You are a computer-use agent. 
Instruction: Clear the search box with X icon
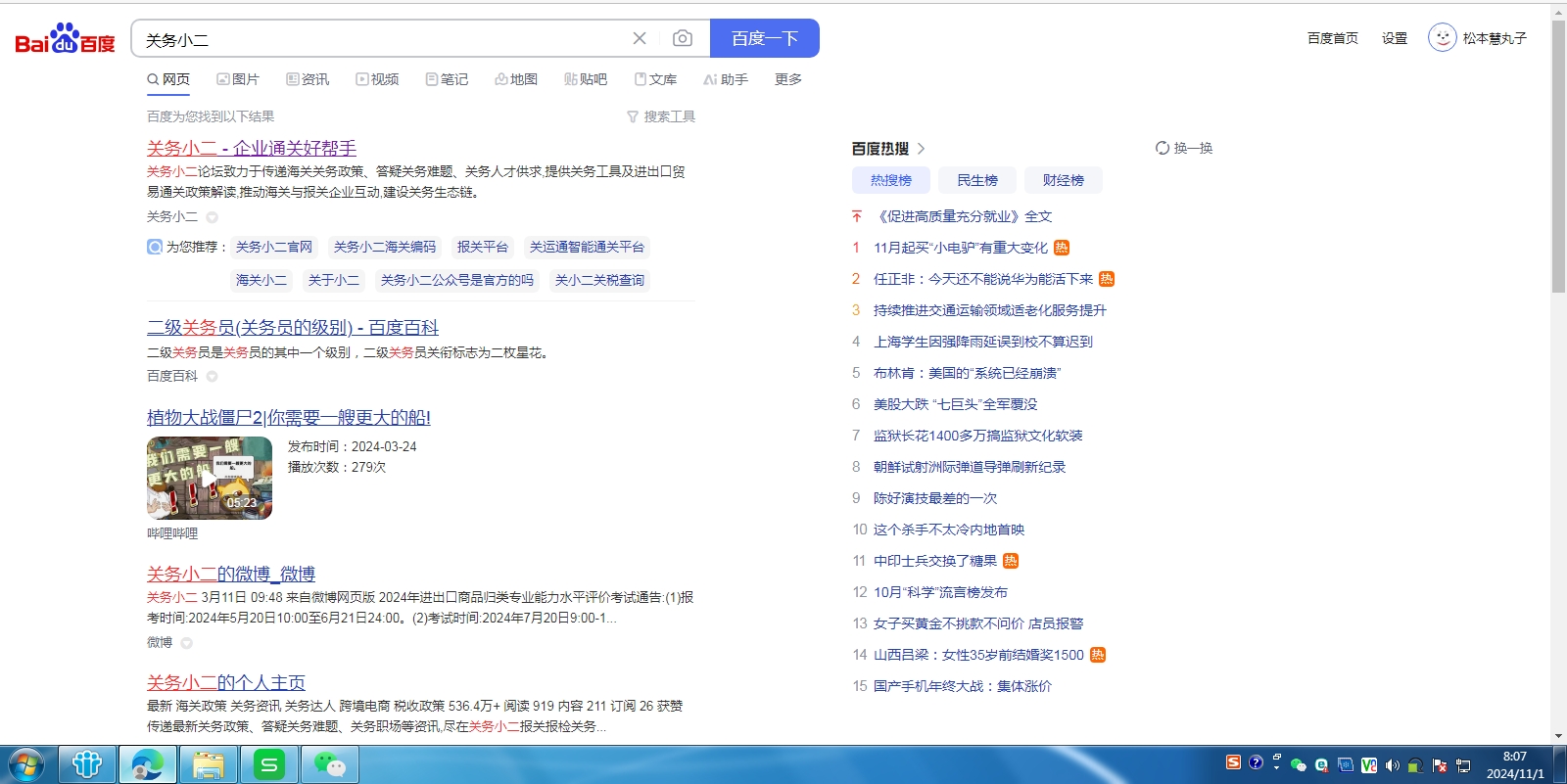[x=640, y=38]
